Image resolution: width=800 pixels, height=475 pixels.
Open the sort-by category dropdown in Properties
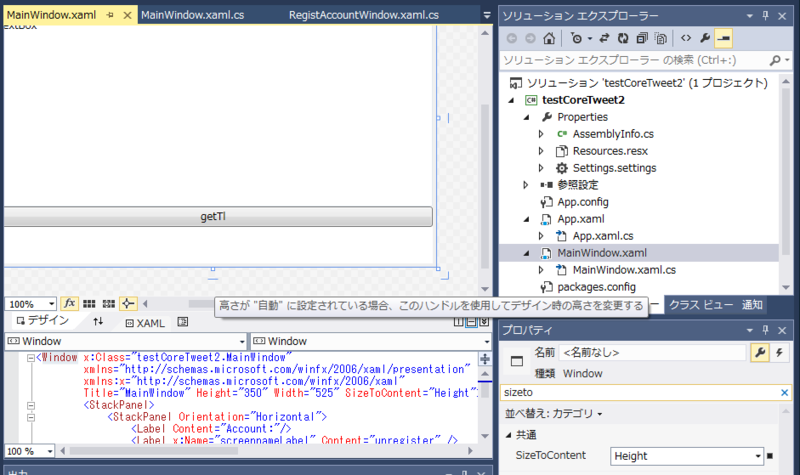point(600,414)
